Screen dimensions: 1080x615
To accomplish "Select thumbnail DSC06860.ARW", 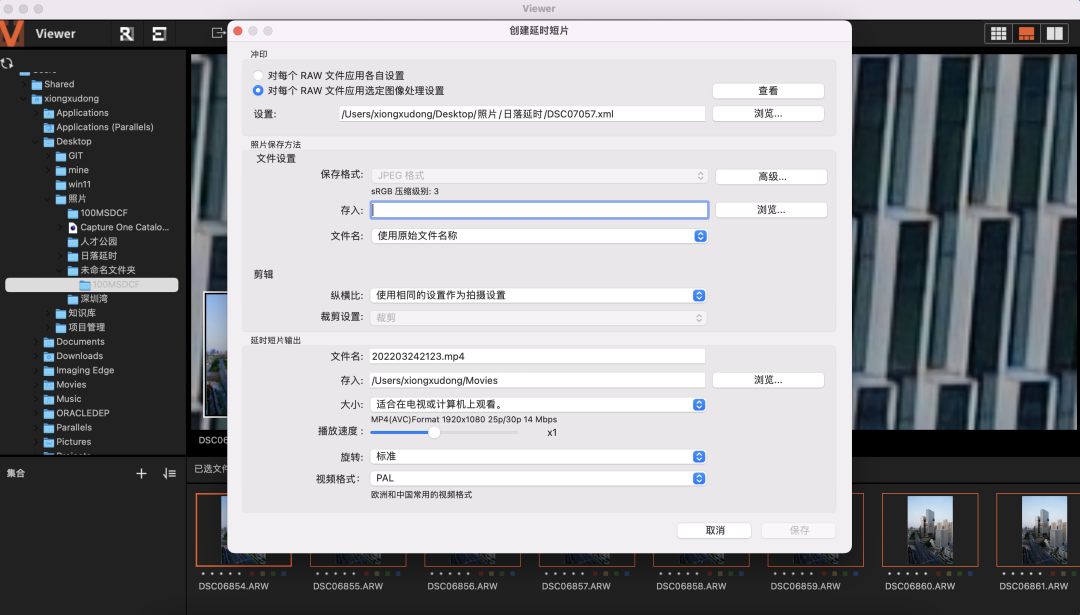I will [x=930, y=530].
